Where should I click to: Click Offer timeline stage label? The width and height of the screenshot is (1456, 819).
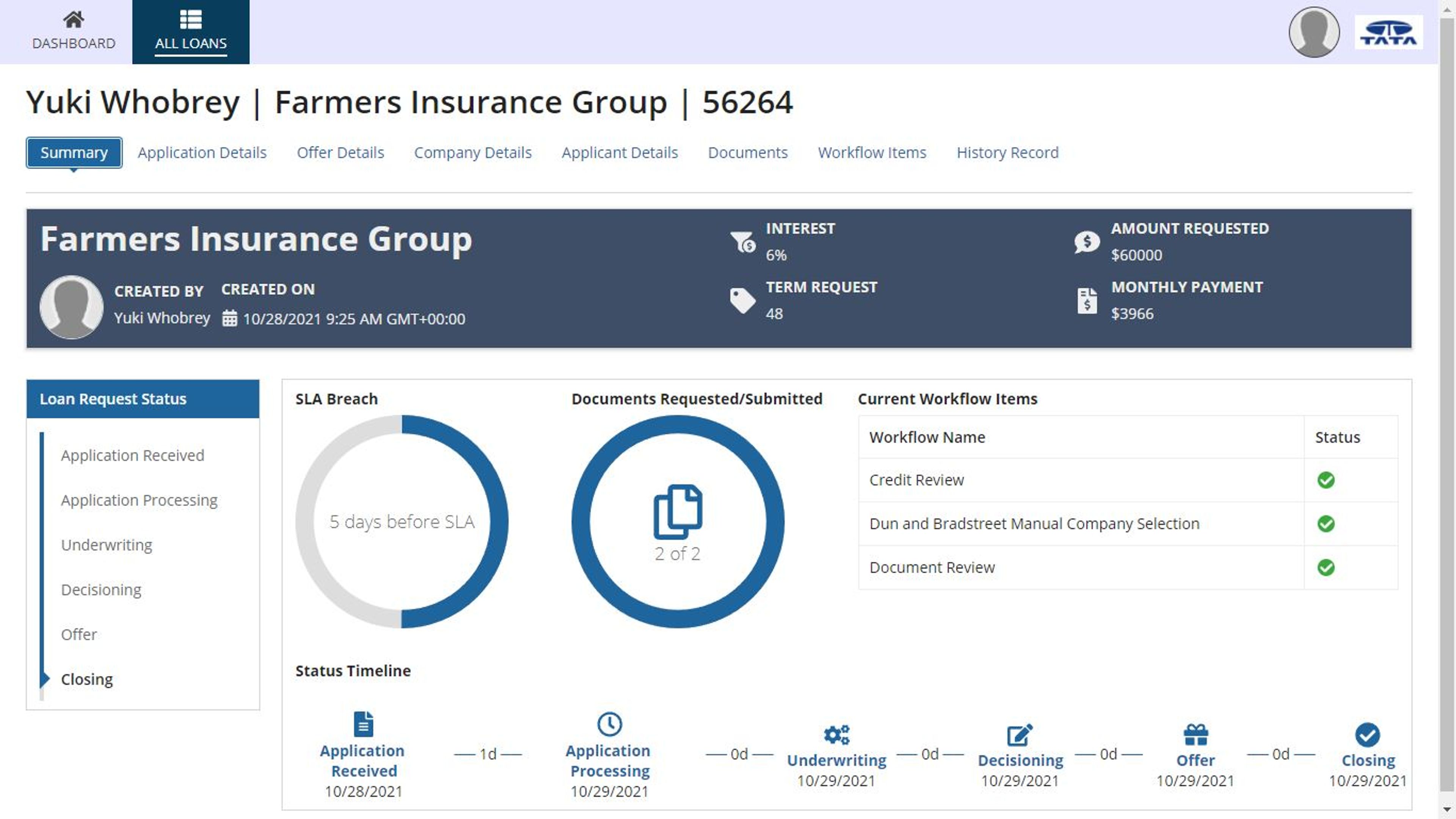click(1196, 760)
